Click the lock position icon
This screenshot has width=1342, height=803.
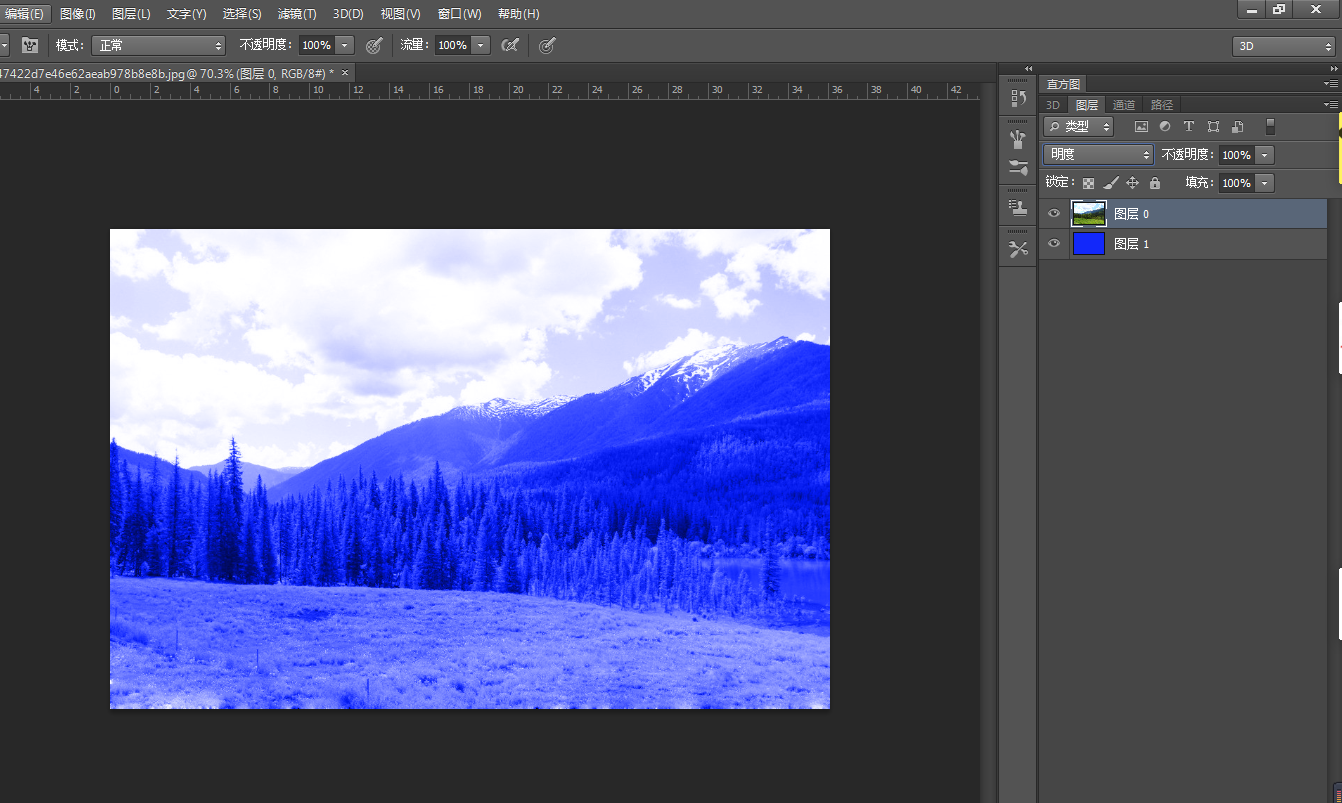pos(1132,183)
